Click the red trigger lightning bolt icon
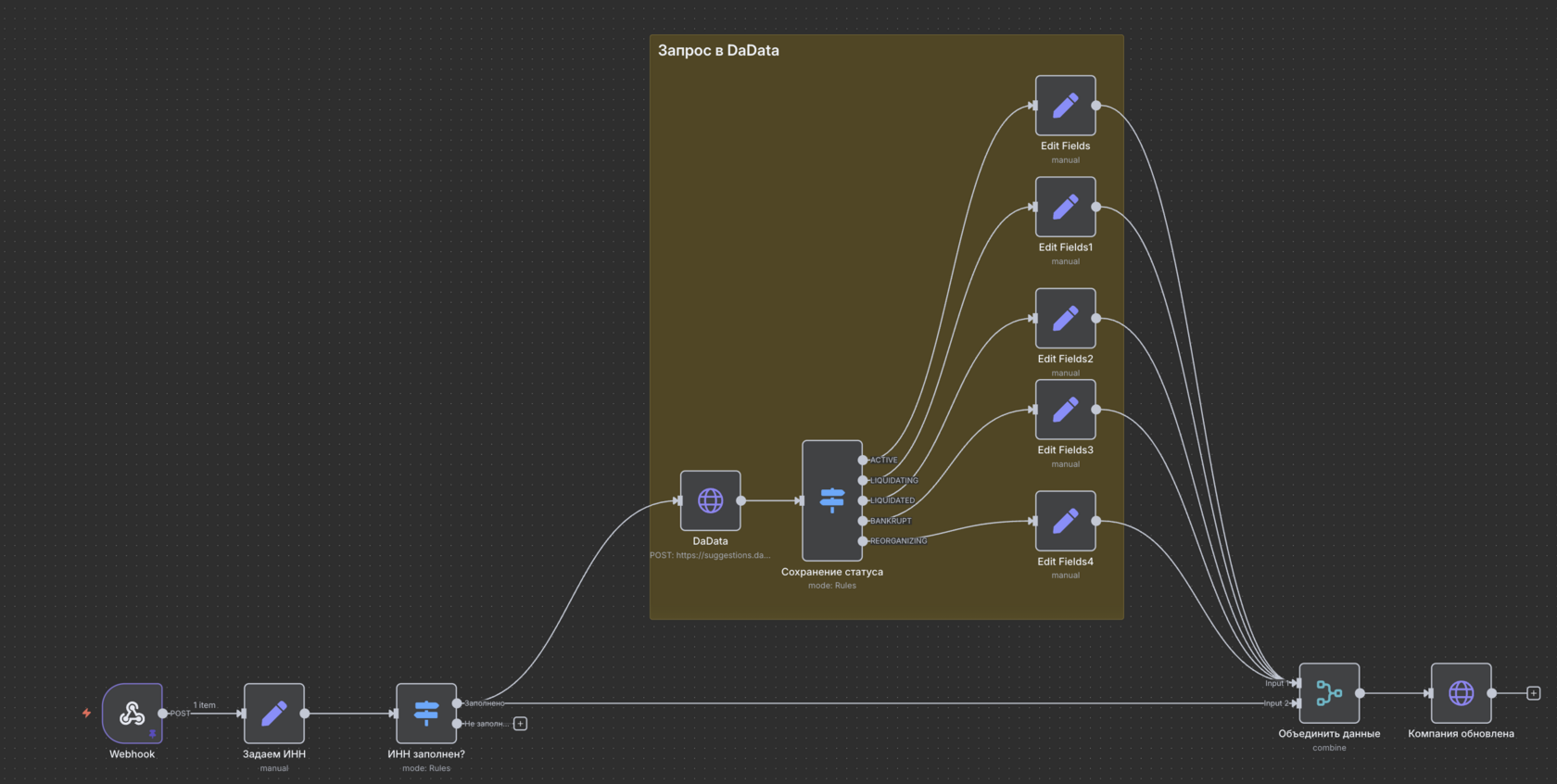This screenshot has height=784, width=1557. tap(86, 714)
